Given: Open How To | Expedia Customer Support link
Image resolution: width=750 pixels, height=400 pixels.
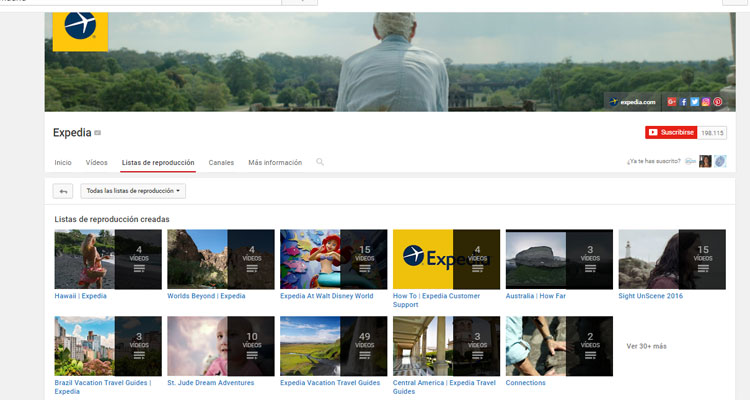Looking at the screenshot, I should pyautogui.click(x=436, y=300).
